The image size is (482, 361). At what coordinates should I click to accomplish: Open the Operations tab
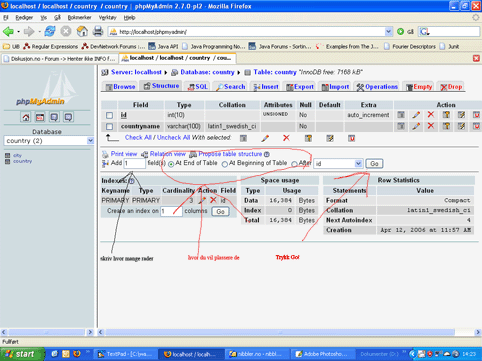[377, 87]
